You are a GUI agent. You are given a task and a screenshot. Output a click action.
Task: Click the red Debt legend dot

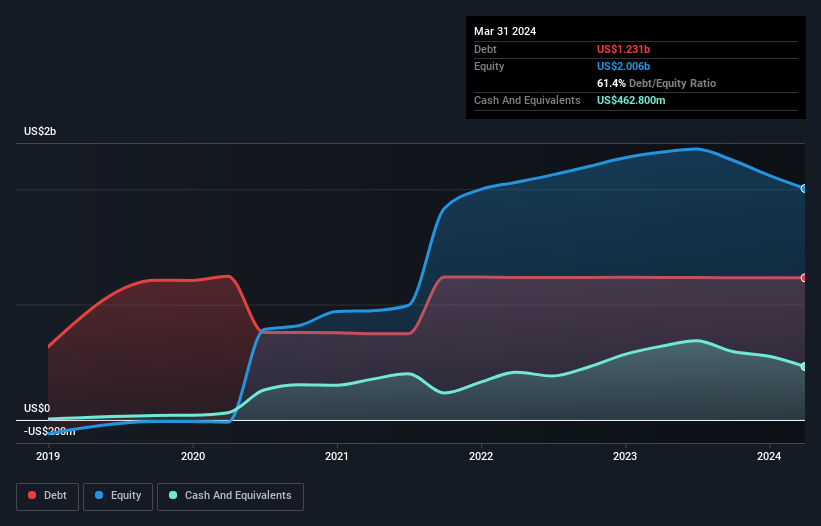(x=32, y=495)
